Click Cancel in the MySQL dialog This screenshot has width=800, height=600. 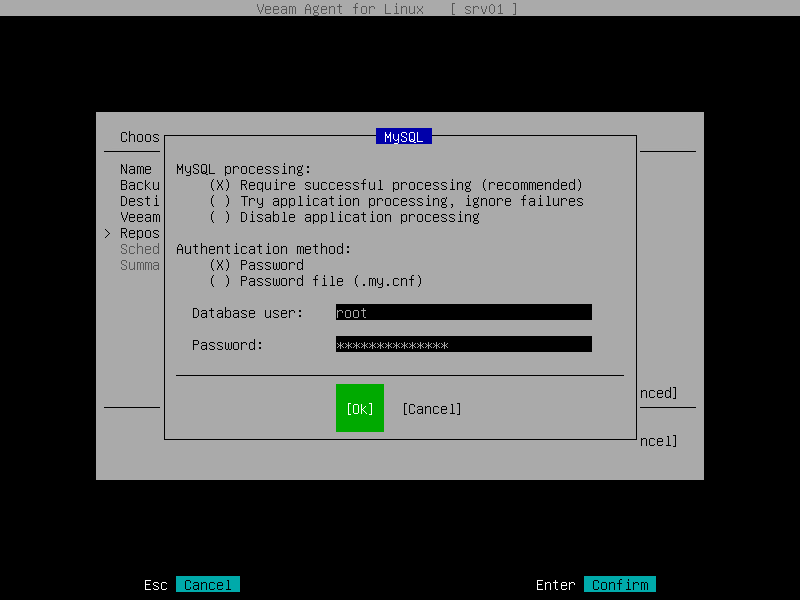click(431, 408)
